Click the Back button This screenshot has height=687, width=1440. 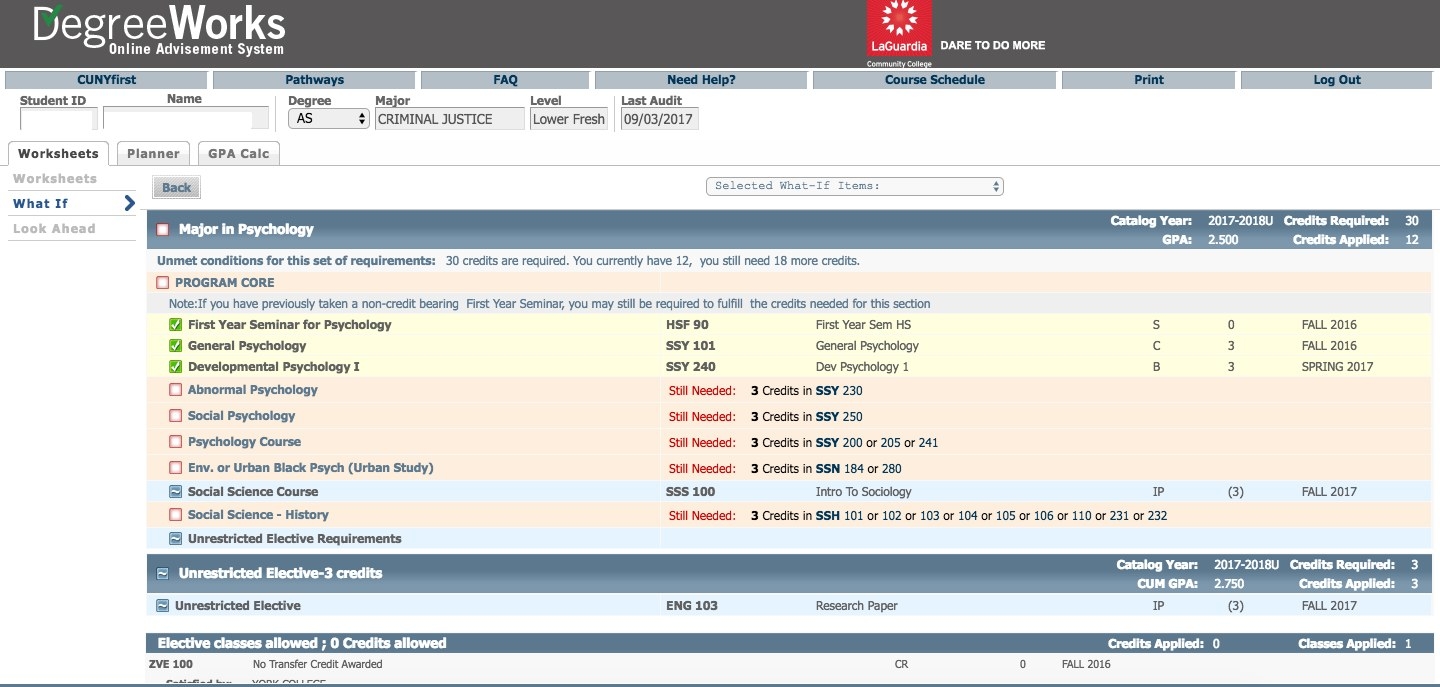pos(176,187)
